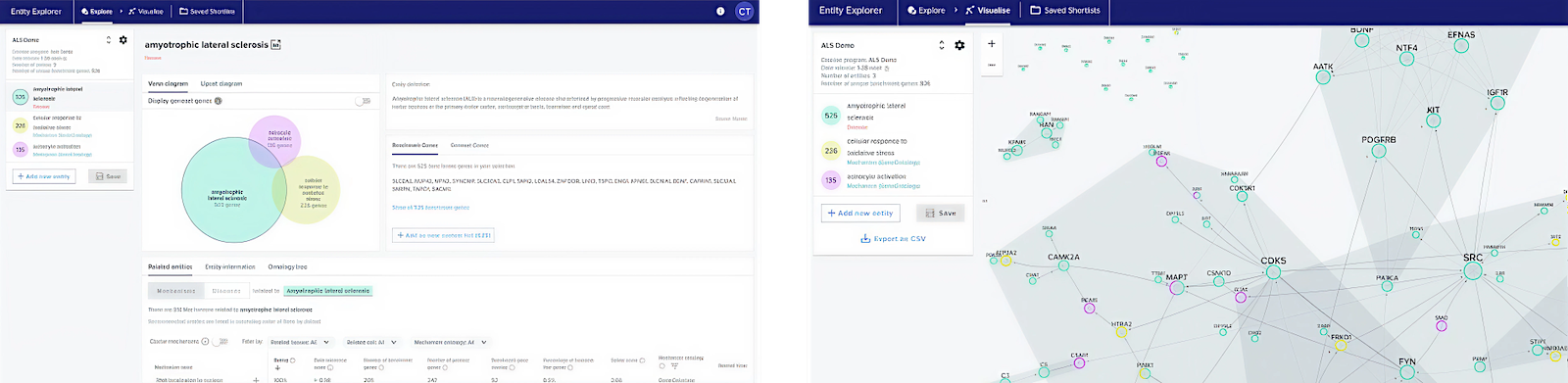This screenshot has height=383, width=1568.
Task: Switch to the Entity information tab
Action: [x=230, y=266]
